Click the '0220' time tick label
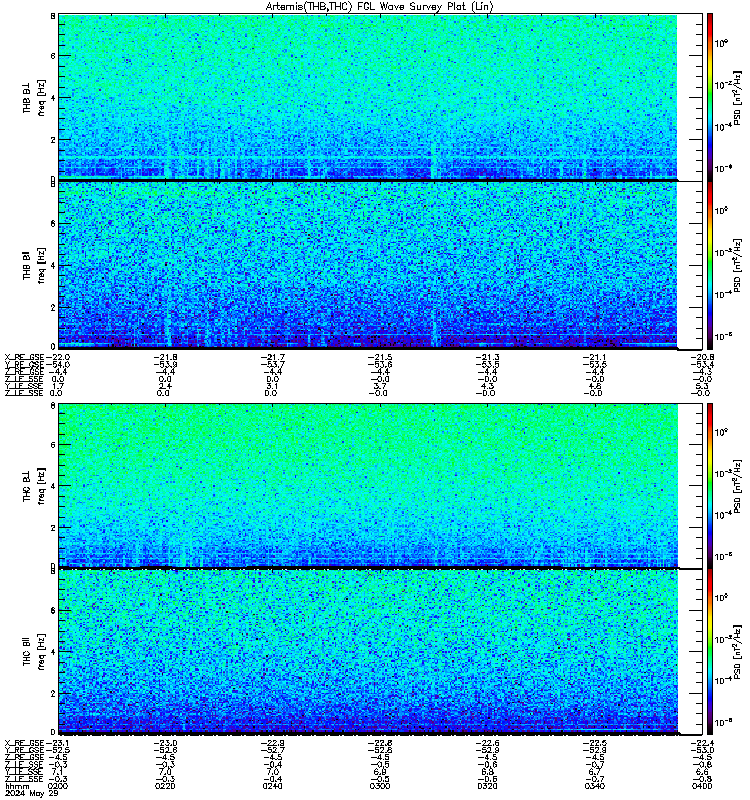The image size is (750, 800). tap(165, 786)
